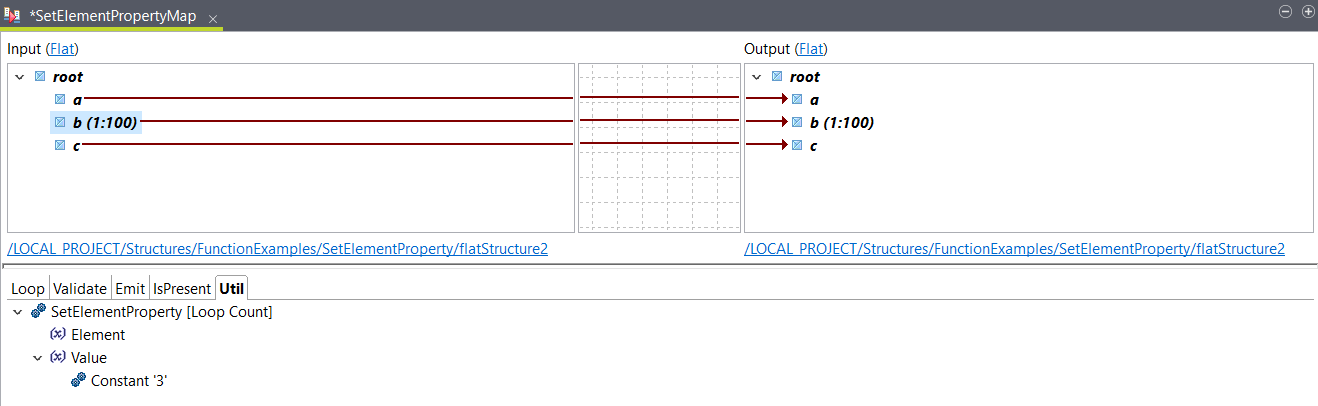Switch to the IsPresent tab

pyautogui.click(x=181, y=289)
